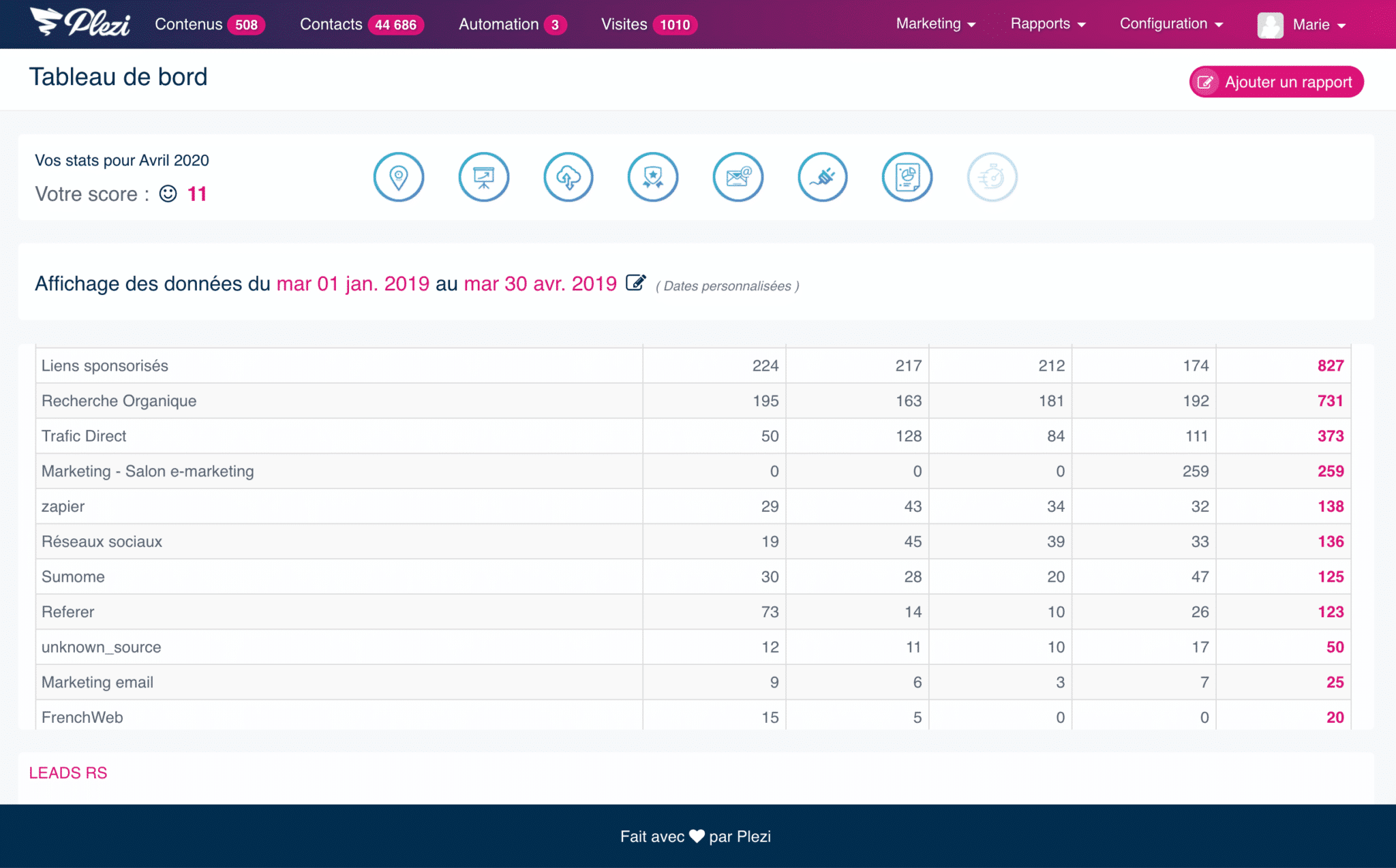
Task: Expand the Marie user menu
Action: [x=1319, y=25]
